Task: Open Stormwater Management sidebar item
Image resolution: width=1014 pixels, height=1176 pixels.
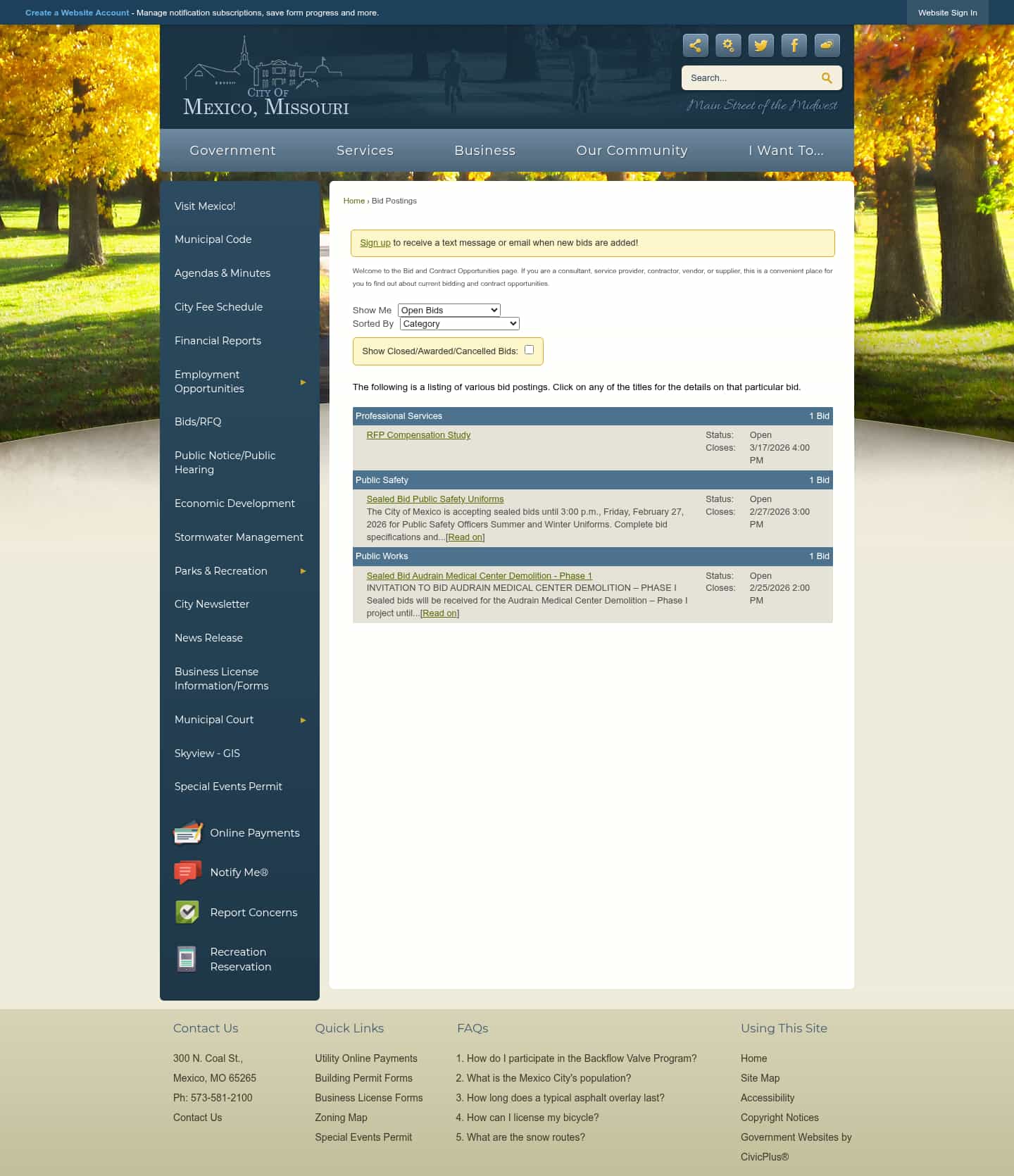Action: pyautogui.click(x=239, y=537)
